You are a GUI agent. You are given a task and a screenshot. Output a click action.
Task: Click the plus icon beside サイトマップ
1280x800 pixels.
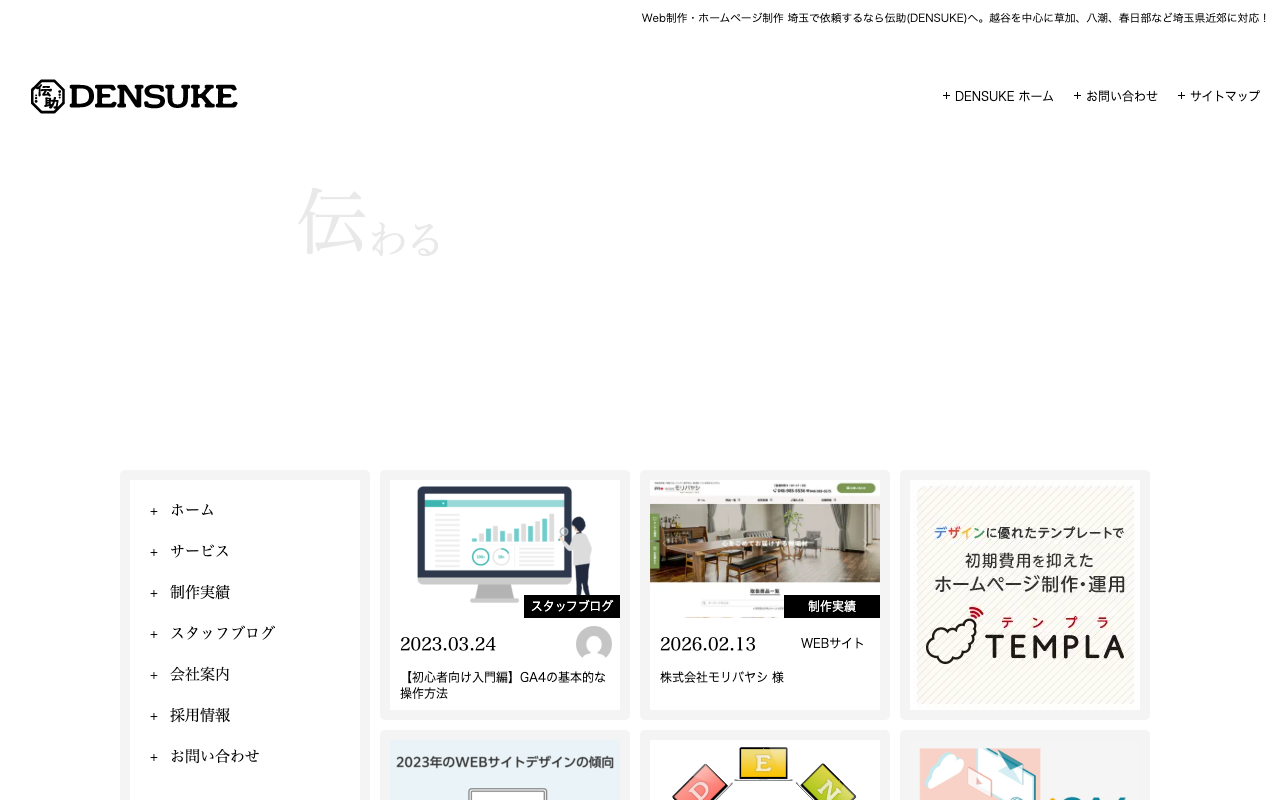pos(1181,96)
